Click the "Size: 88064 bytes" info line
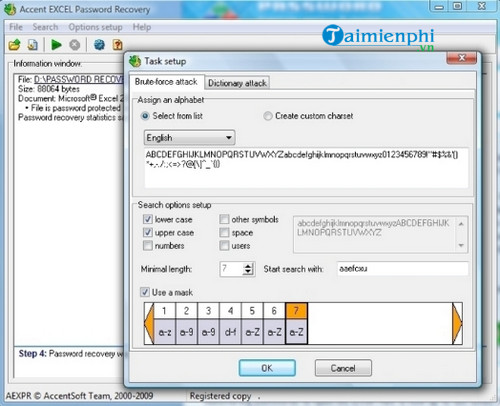 tap(49, 89)
